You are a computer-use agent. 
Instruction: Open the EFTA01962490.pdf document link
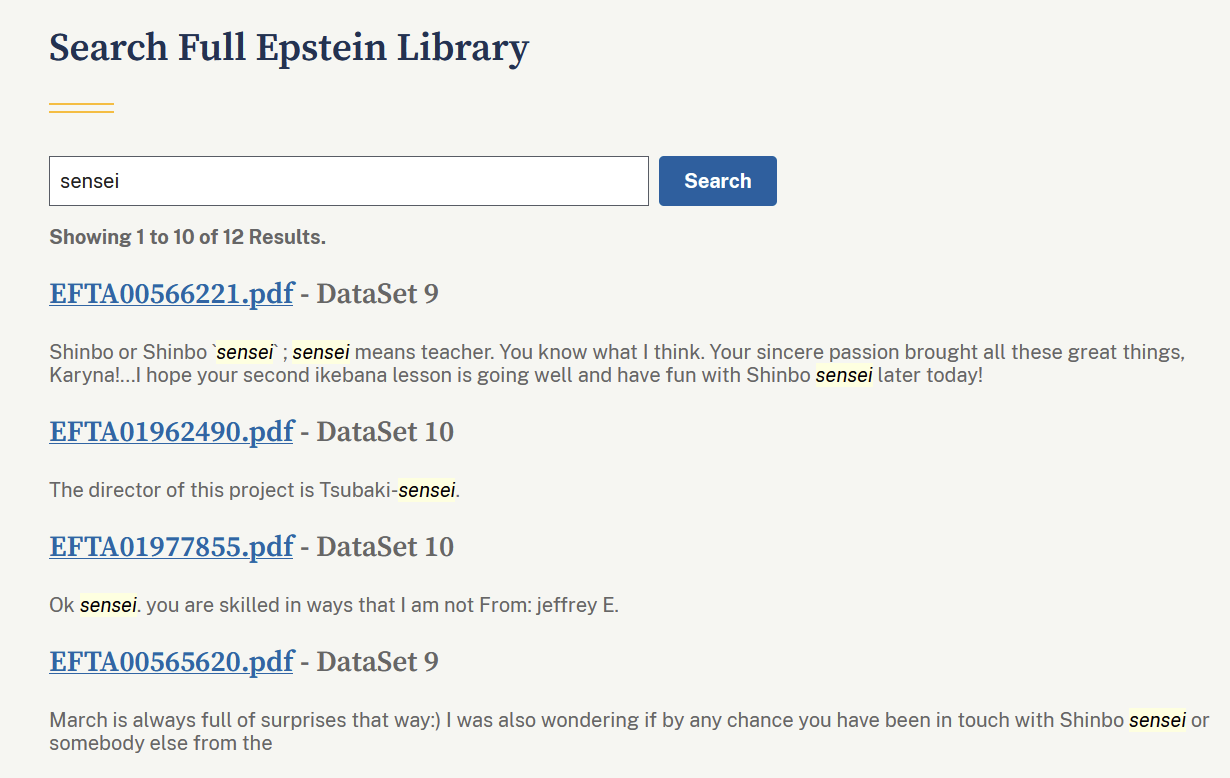point(171,432)
